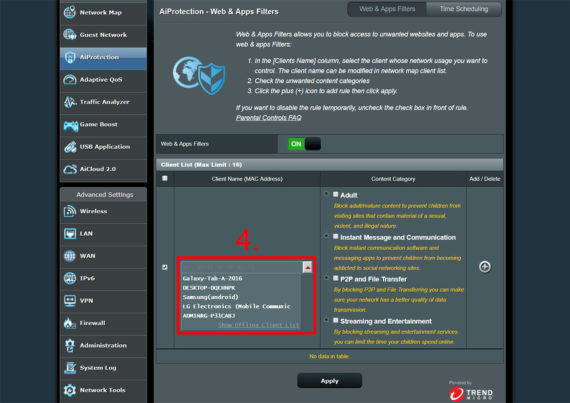Select LG Electronics client from list

click(236, 306)
